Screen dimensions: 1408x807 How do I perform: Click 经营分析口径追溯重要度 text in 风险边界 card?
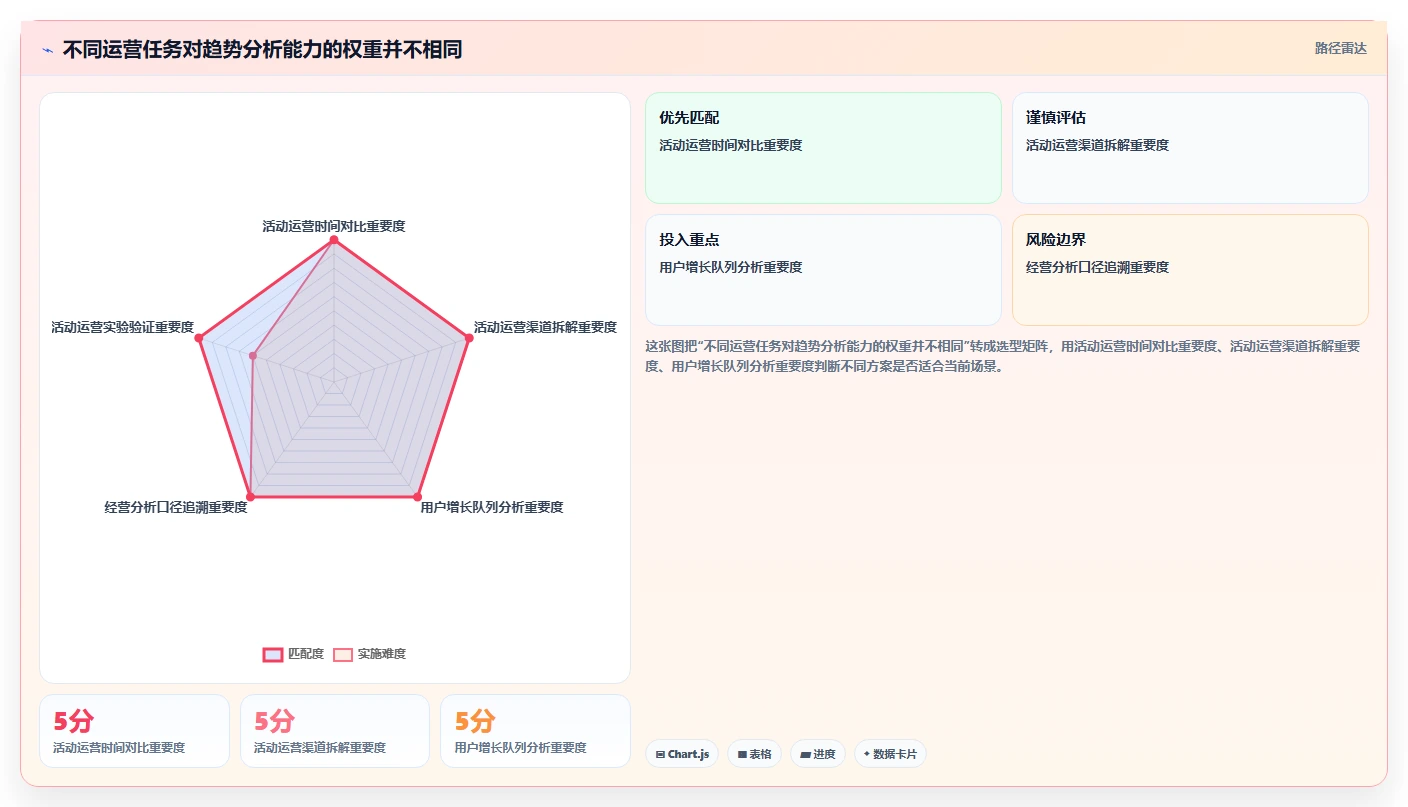pyautogui.click(x=1097, y=267)
